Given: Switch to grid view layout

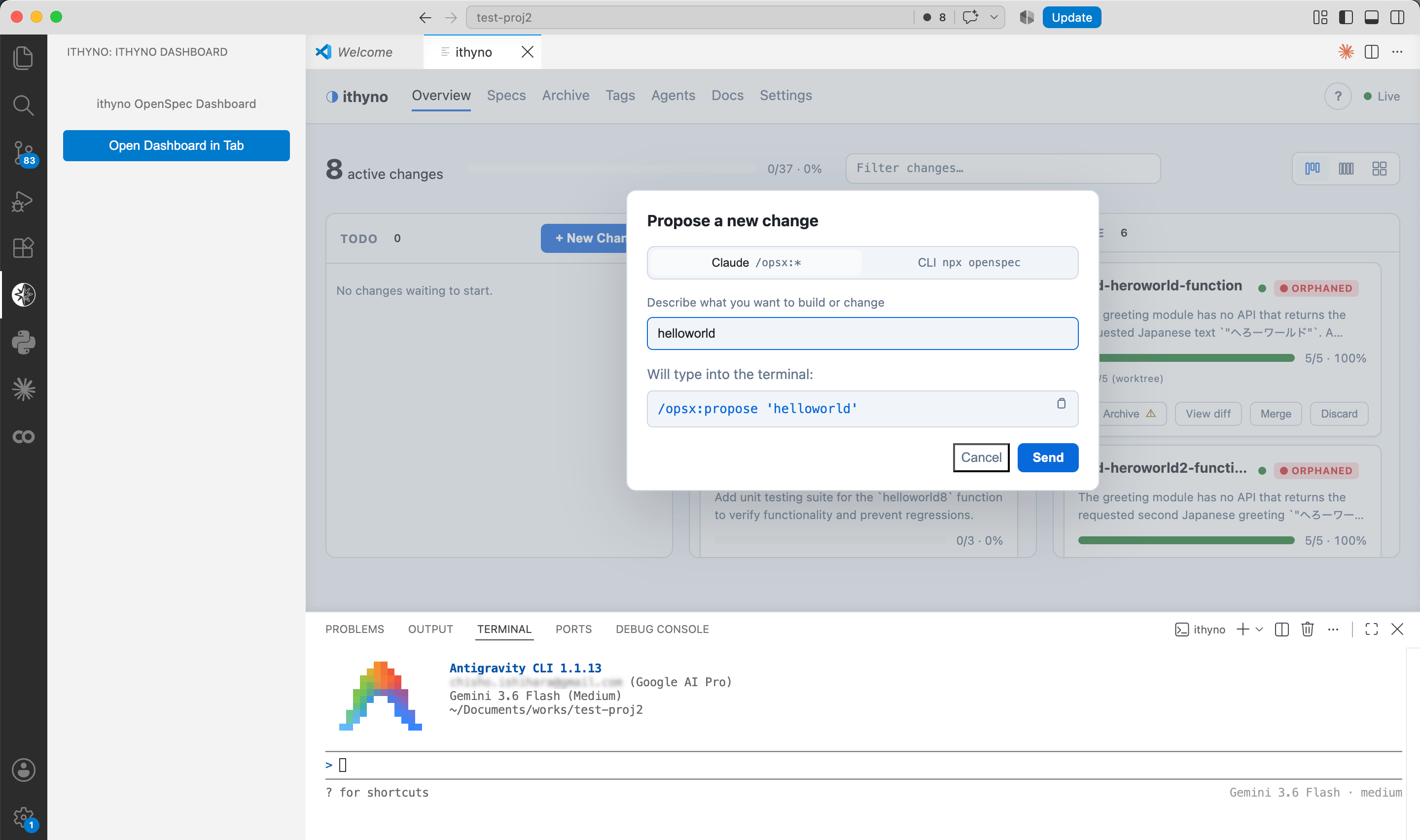Looking at the screenshot, I should pyautogui.click(x=1379, y=169).
